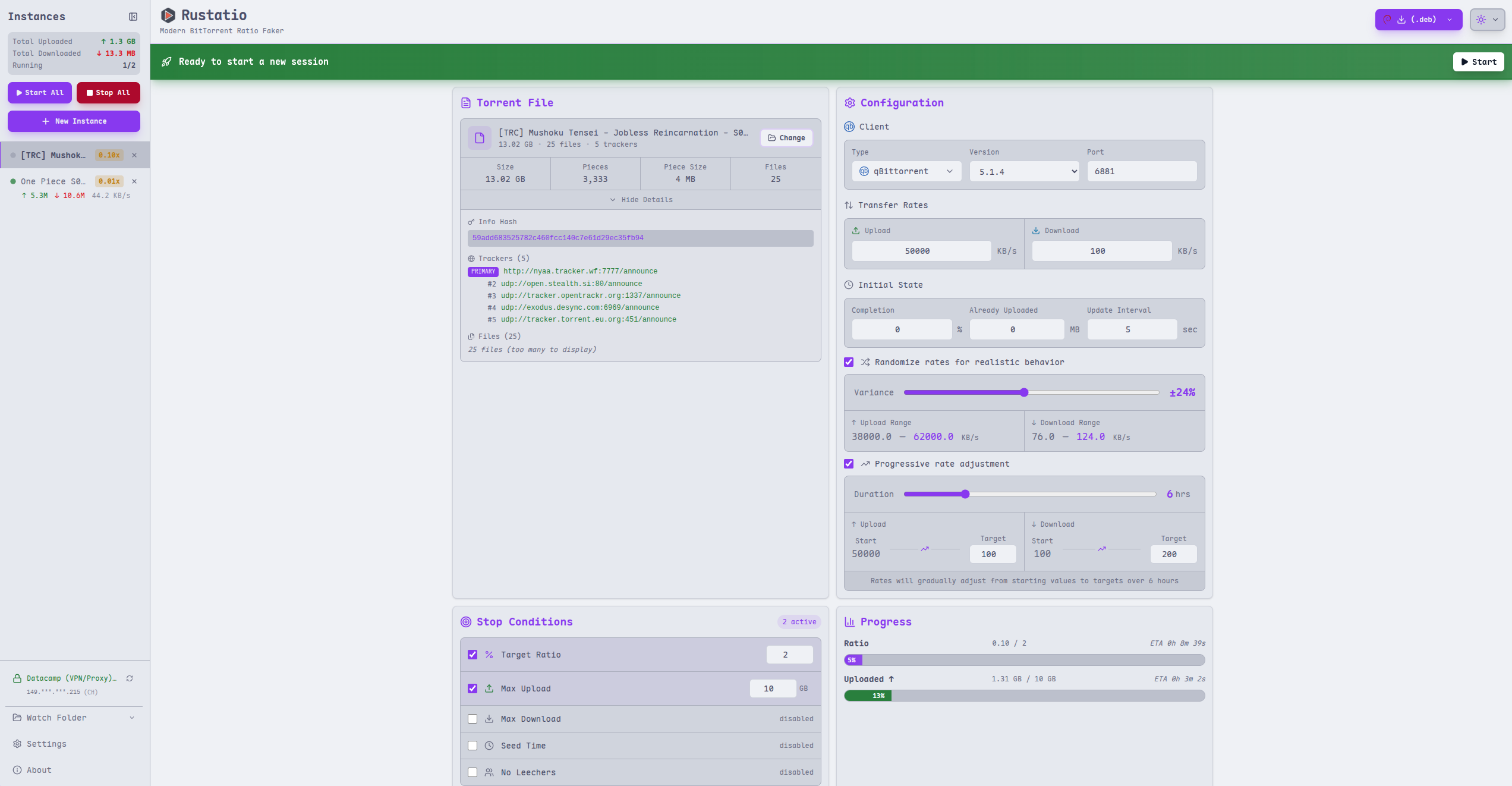Click the Target Ratio value field
The width and height of the screenshot is (1512, 786).
point(789,655)
